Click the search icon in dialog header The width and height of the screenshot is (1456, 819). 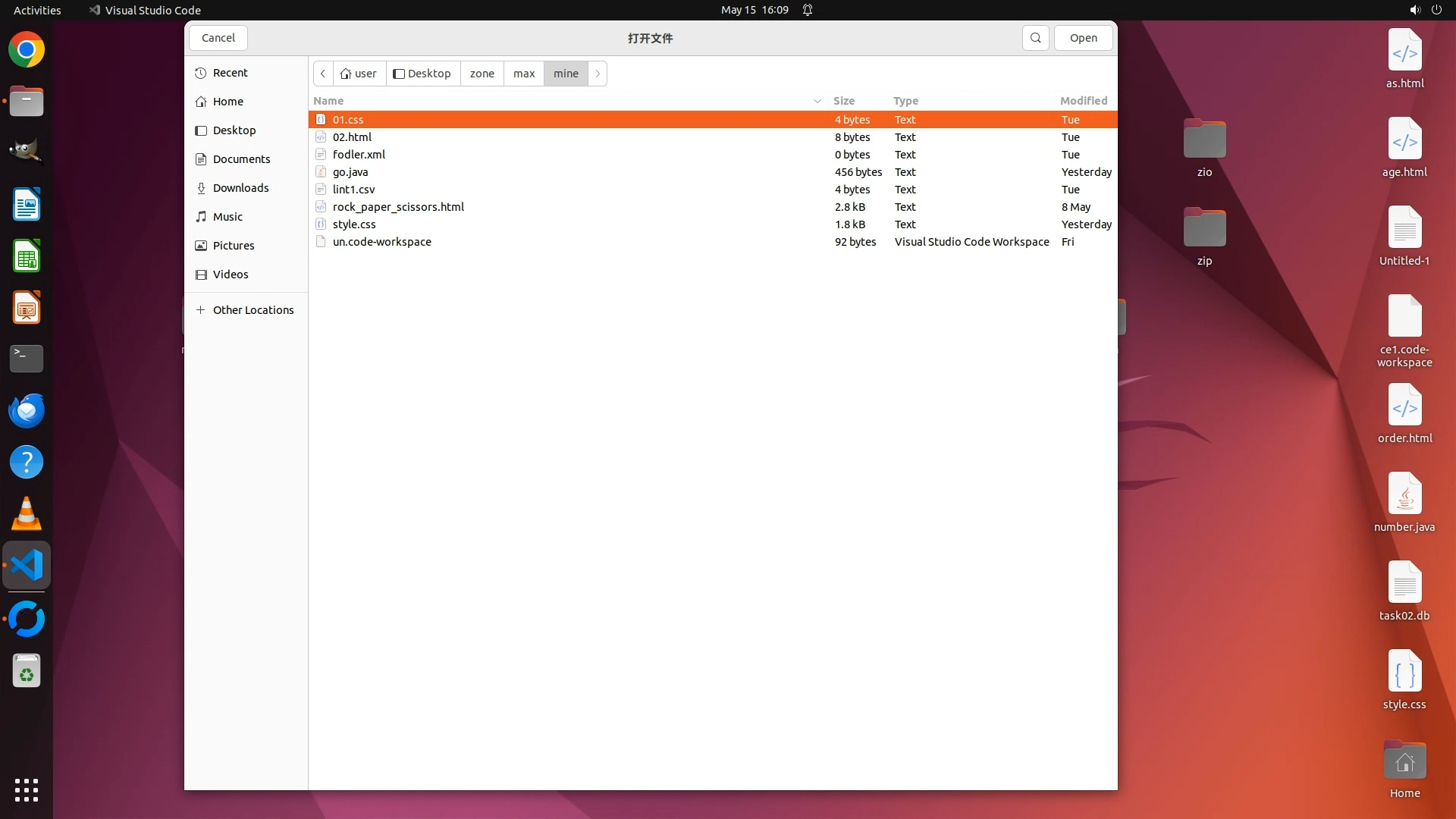pyautogui.click(x=1035, y=38)
